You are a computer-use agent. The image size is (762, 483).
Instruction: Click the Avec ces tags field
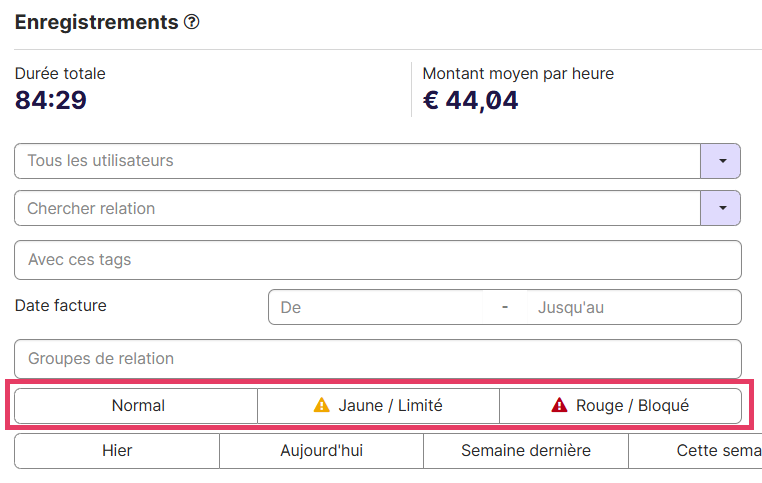click(378, 260)
